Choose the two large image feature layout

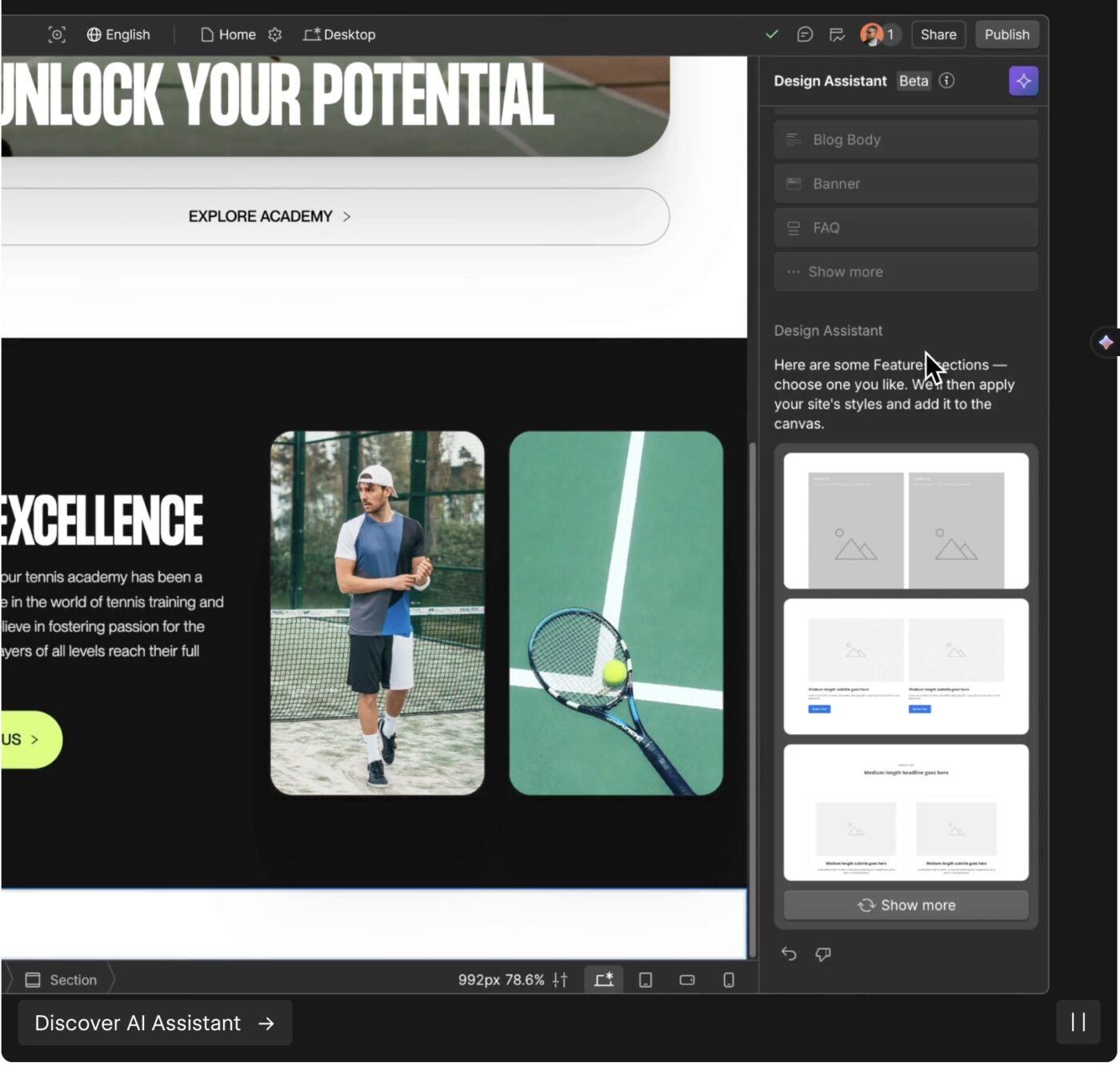pos(906,521)
